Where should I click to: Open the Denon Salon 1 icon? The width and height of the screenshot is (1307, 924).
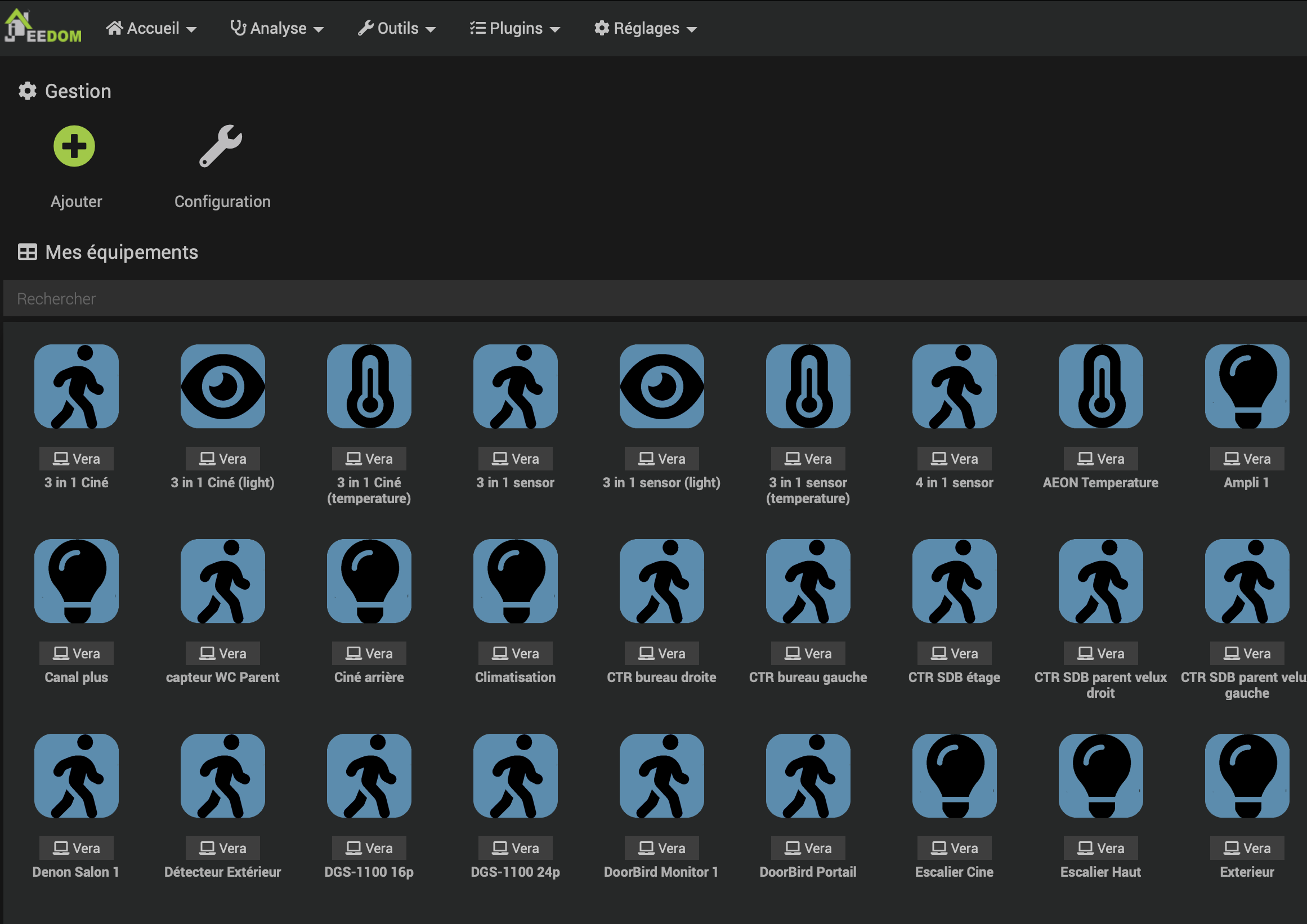point(77,775)
